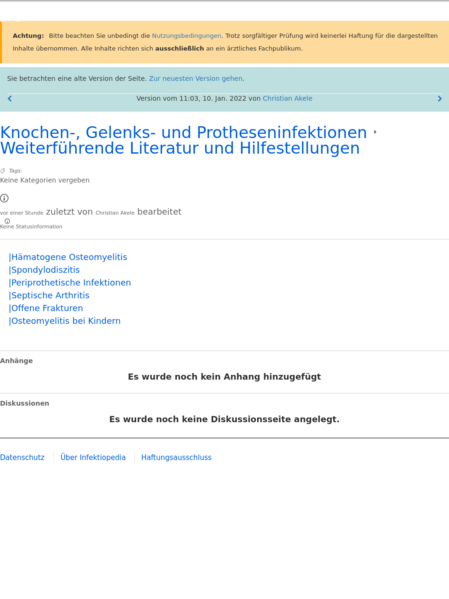Open Periprothetische Infektionen link
The image size is (449, 599).
pyautogui.click(x=70, y=283)
